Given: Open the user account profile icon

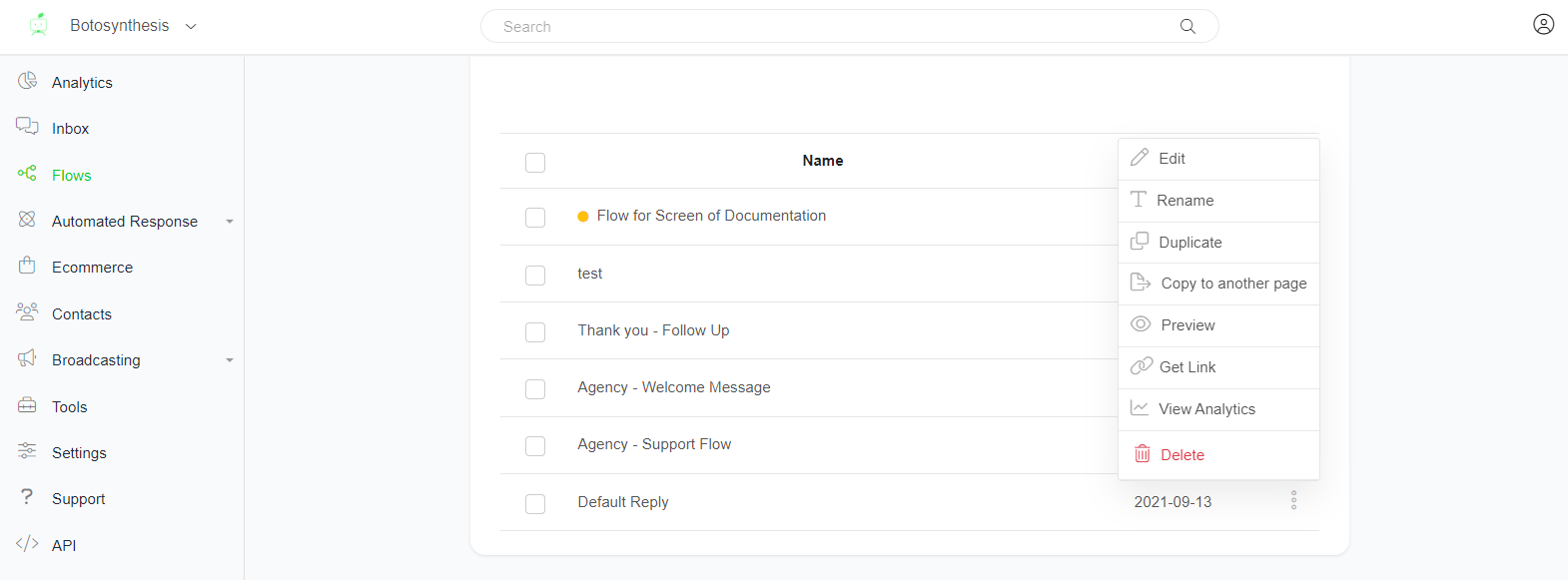Looking at the screenshot, I should point(1543,24).
